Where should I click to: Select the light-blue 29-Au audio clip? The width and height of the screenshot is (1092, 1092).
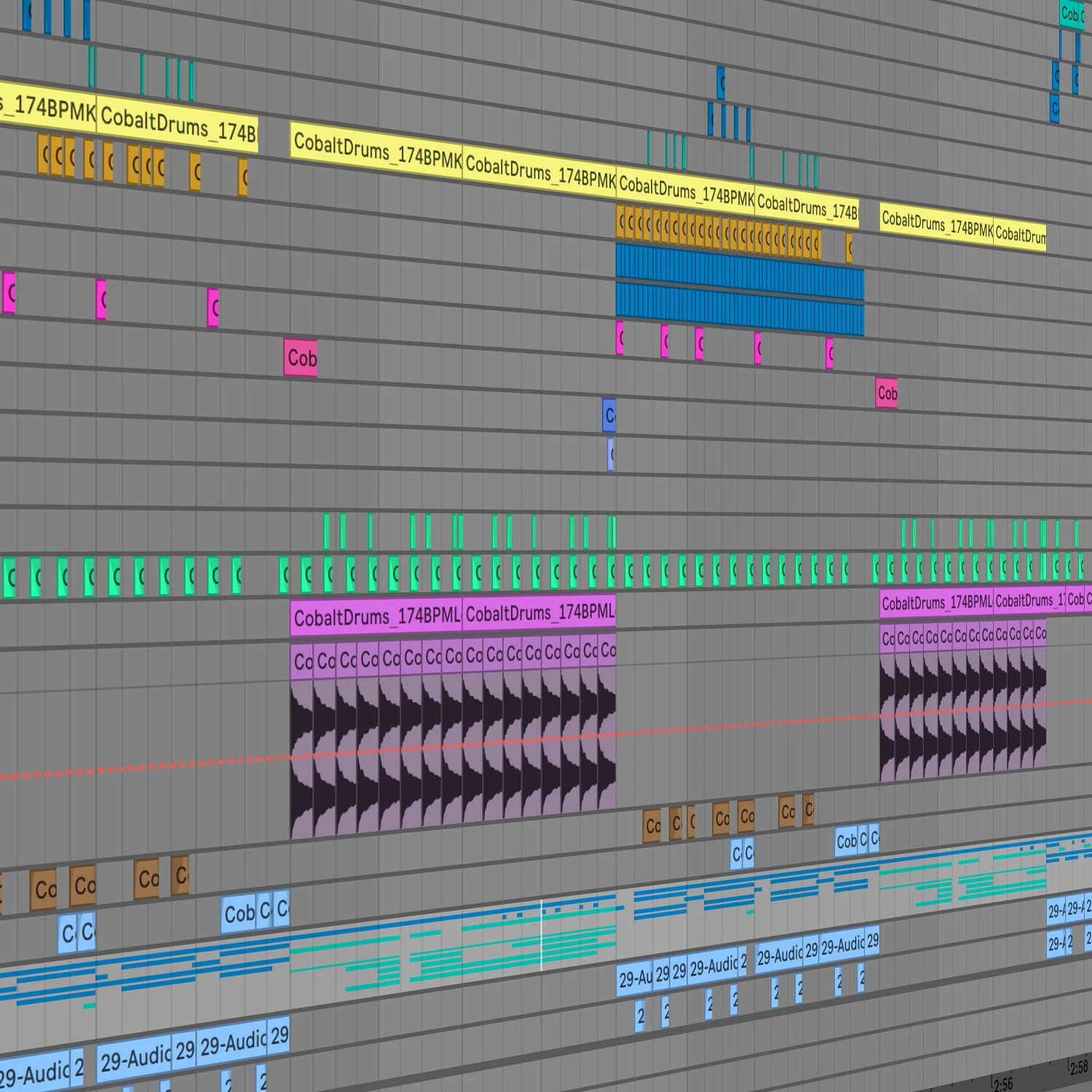click(635, 978)
